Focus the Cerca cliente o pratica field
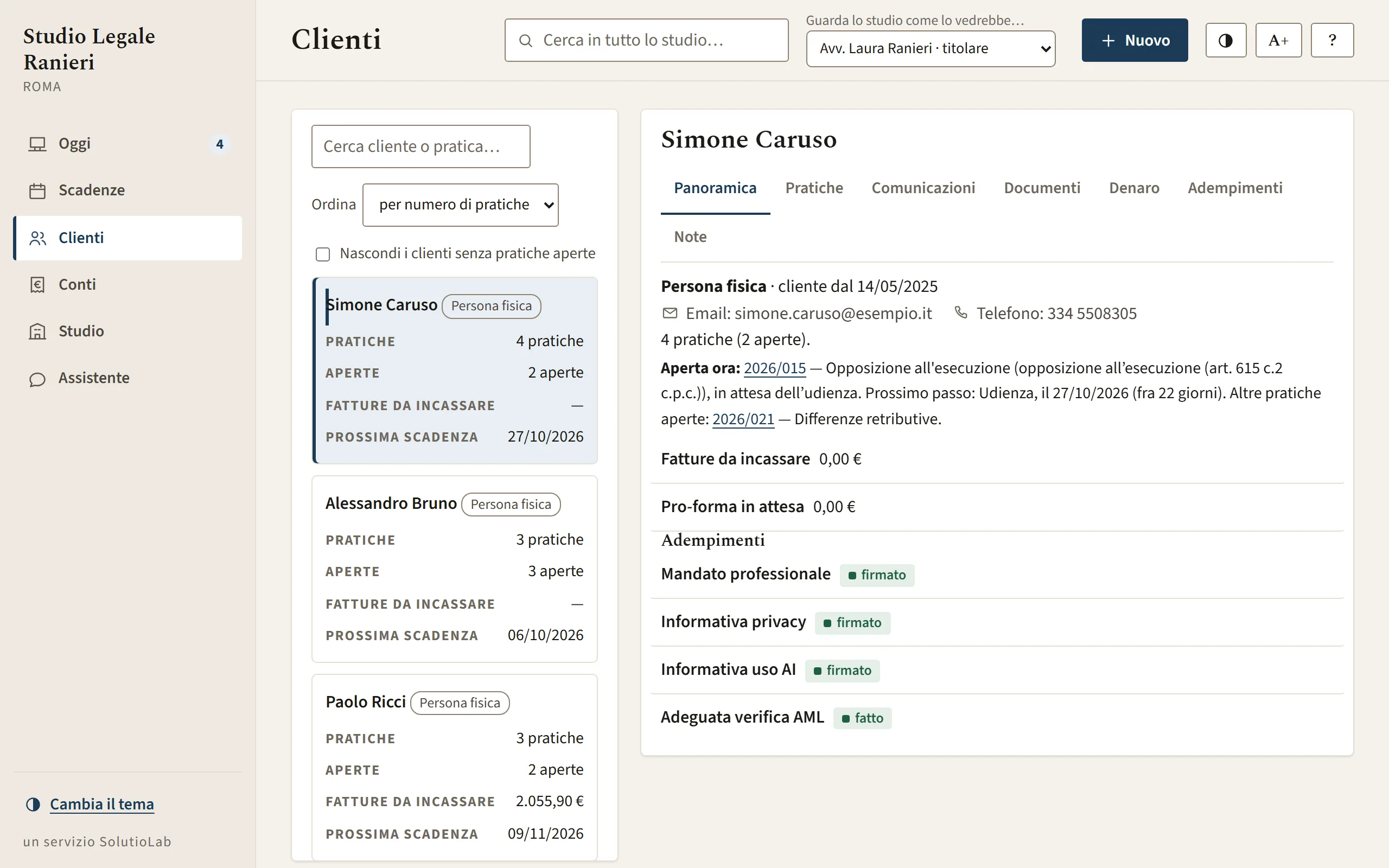Viewport: 1389px width, 868px height. [x=420, y=146]
